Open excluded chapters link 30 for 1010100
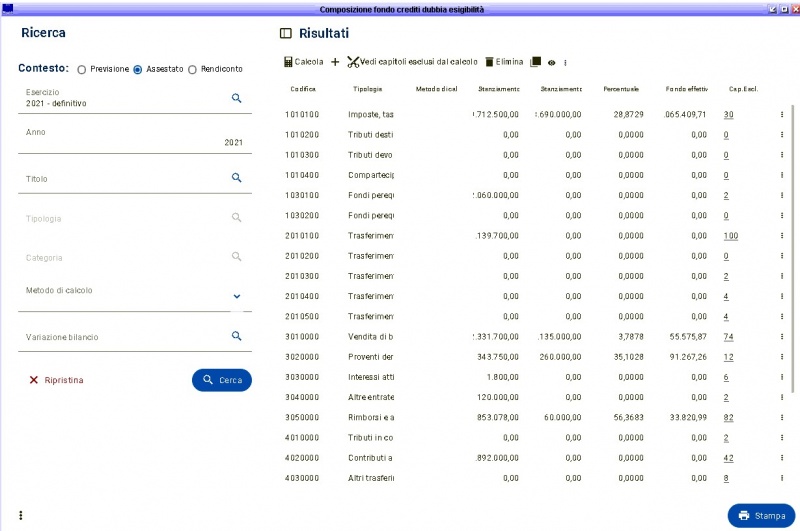This screenshot has width=800, height=531. pos(729,115)
